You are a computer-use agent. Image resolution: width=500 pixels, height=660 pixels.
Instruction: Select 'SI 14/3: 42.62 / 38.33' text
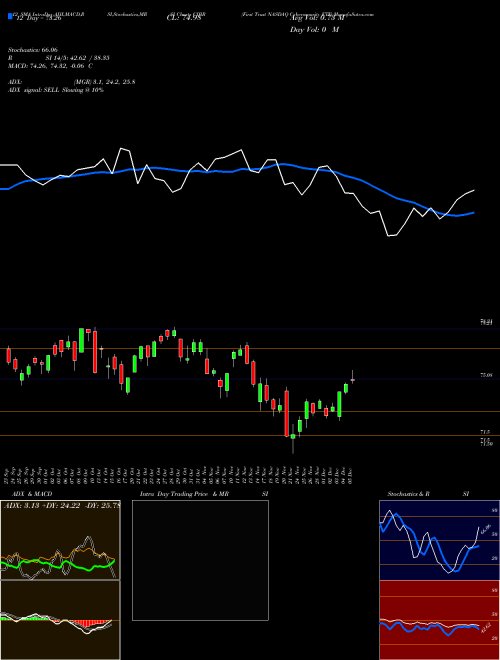[x=77, y=58]
